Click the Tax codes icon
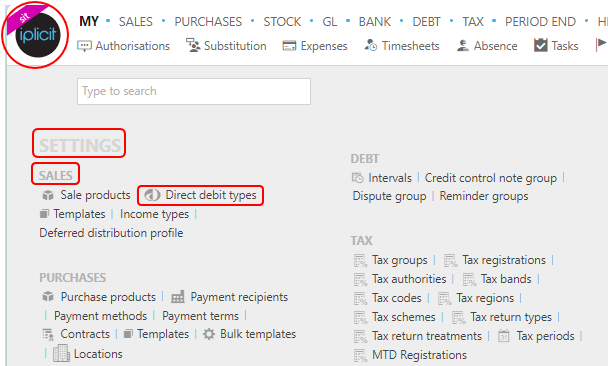The width and height of the screenshot is (608, 366). pos(360,299)
